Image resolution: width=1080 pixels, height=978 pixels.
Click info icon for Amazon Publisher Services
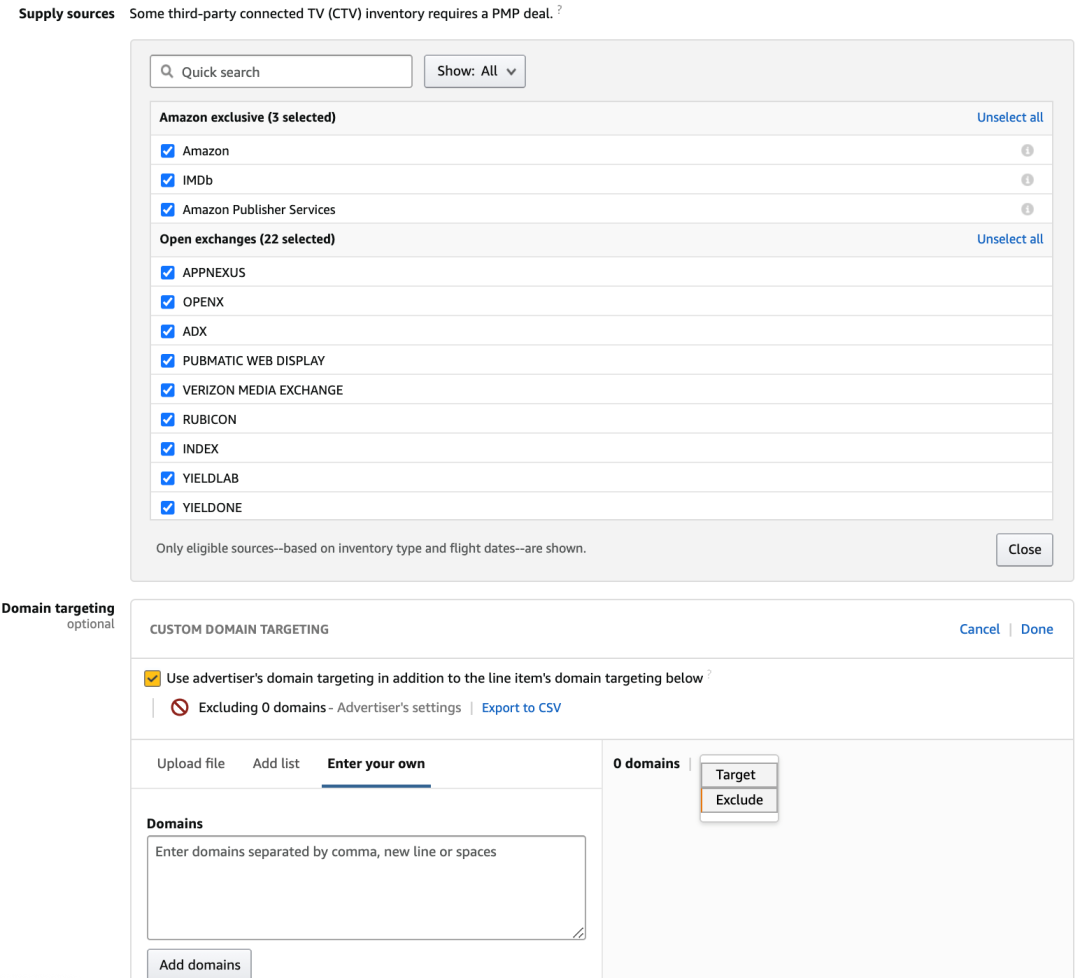[1027, 210]
